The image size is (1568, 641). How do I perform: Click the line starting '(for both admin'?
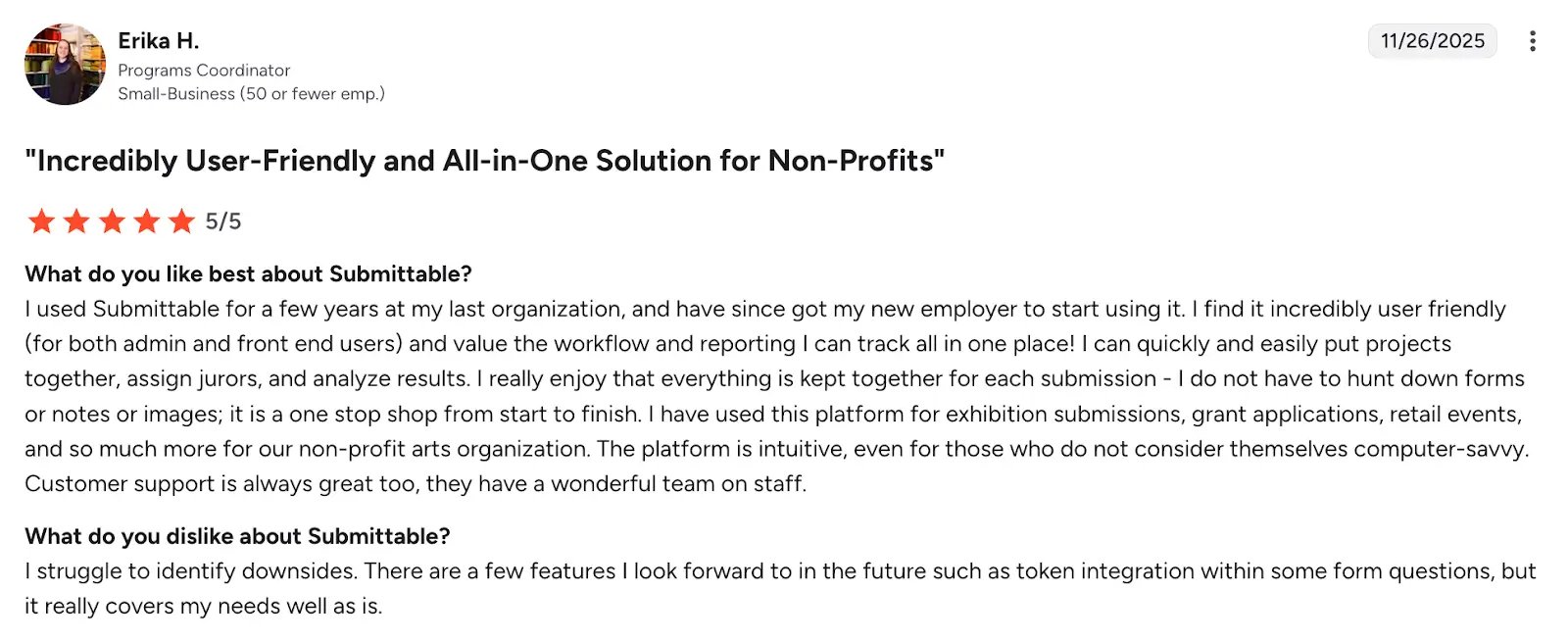[737, 344]
